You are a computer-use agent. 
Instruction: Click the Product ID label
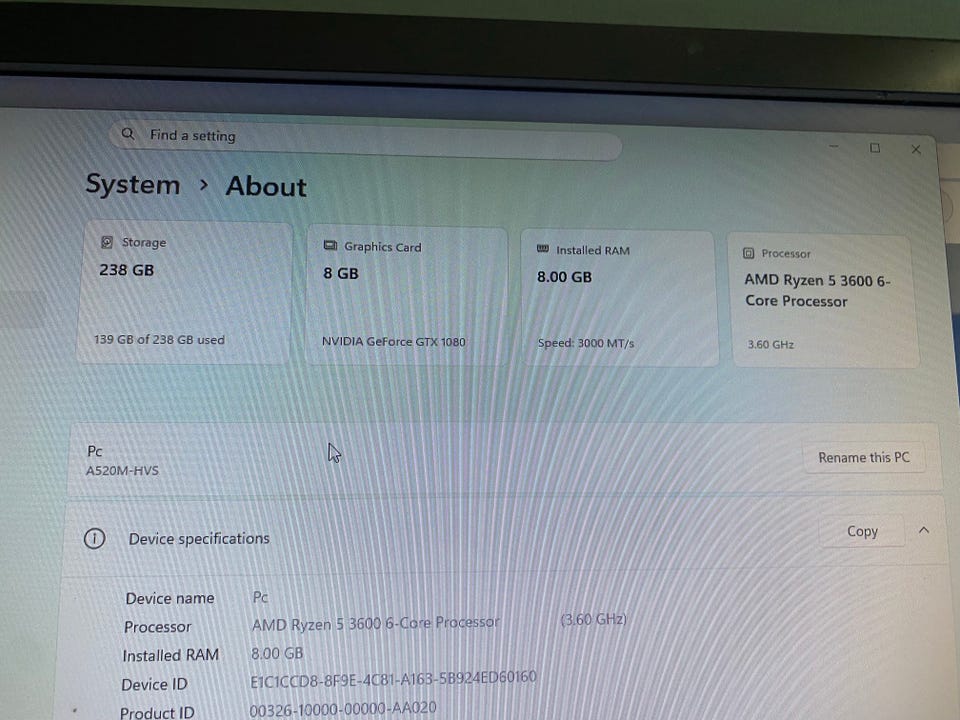(x=157, y=713)
